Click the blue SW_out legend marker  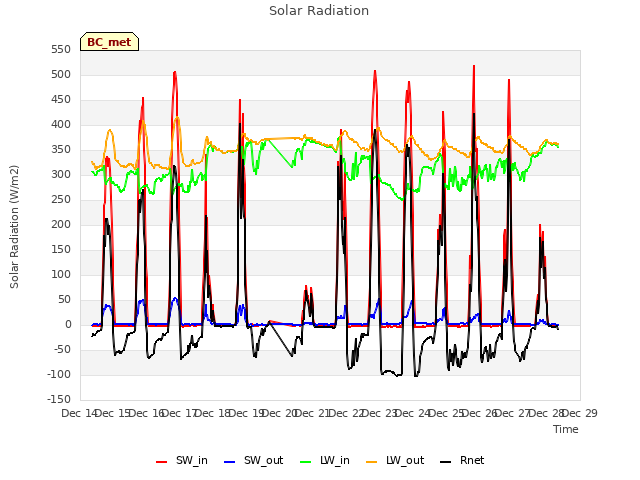click(230, 462)
